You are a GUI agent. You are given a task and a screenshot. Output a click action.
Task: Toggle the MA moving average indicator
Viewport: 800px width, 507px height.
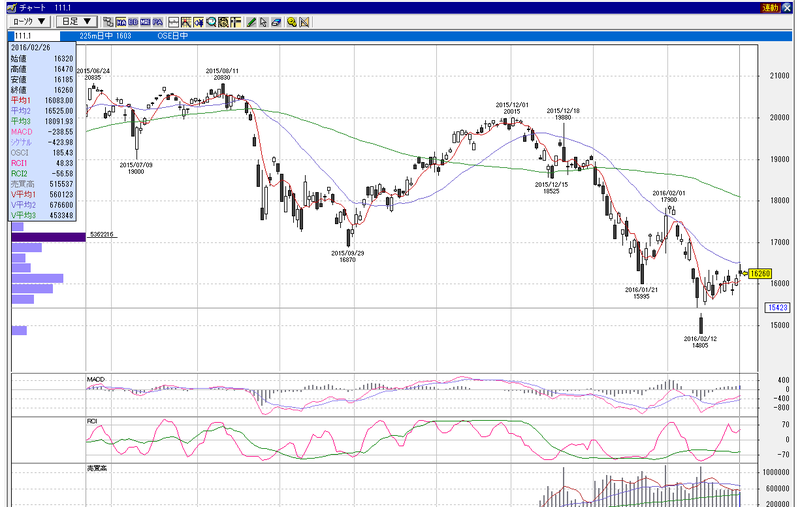coord(121,22)
